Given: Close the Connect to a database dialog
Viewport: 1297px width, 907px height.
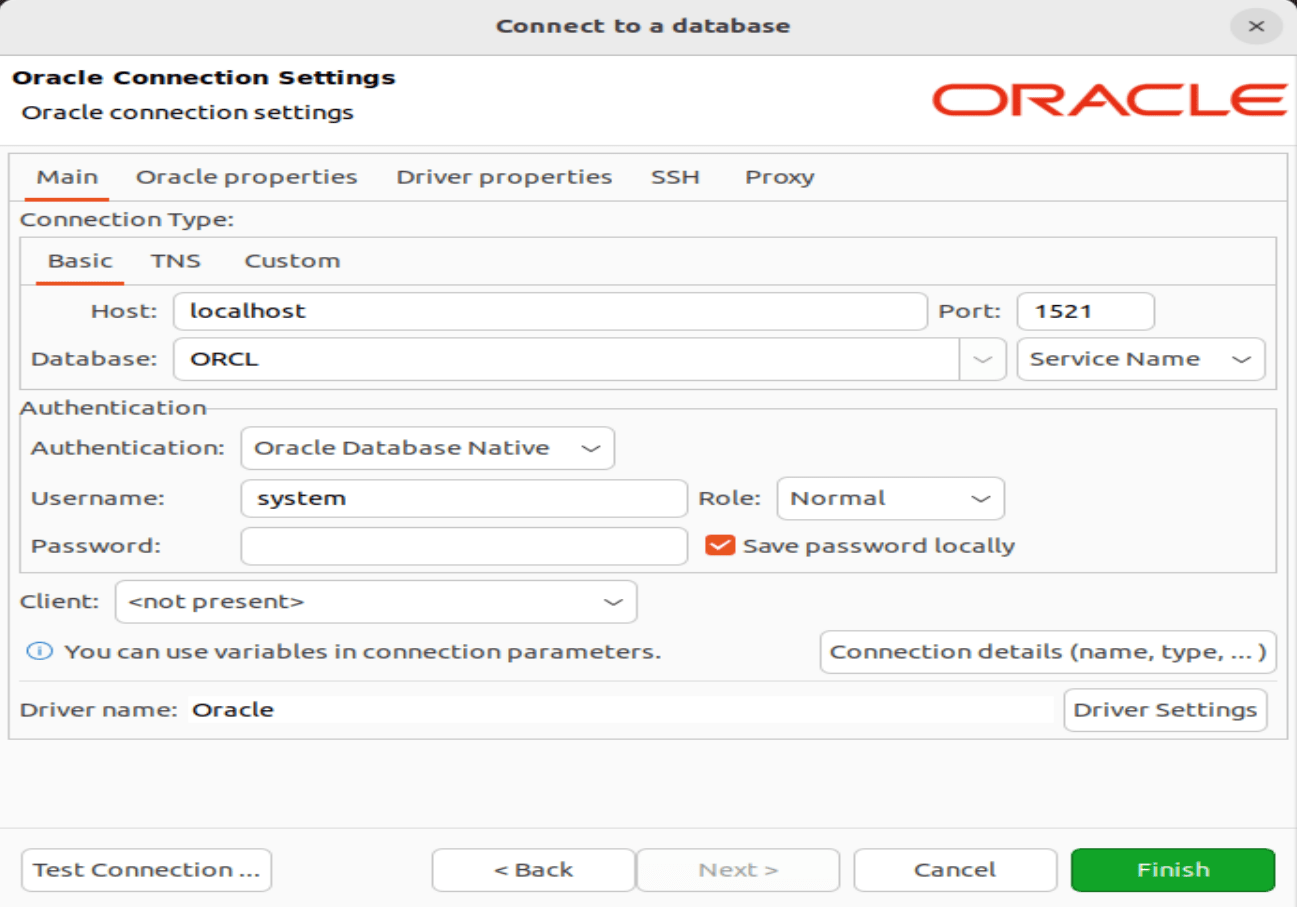Looking at the screenshot, I should (x=1257, y=26).
